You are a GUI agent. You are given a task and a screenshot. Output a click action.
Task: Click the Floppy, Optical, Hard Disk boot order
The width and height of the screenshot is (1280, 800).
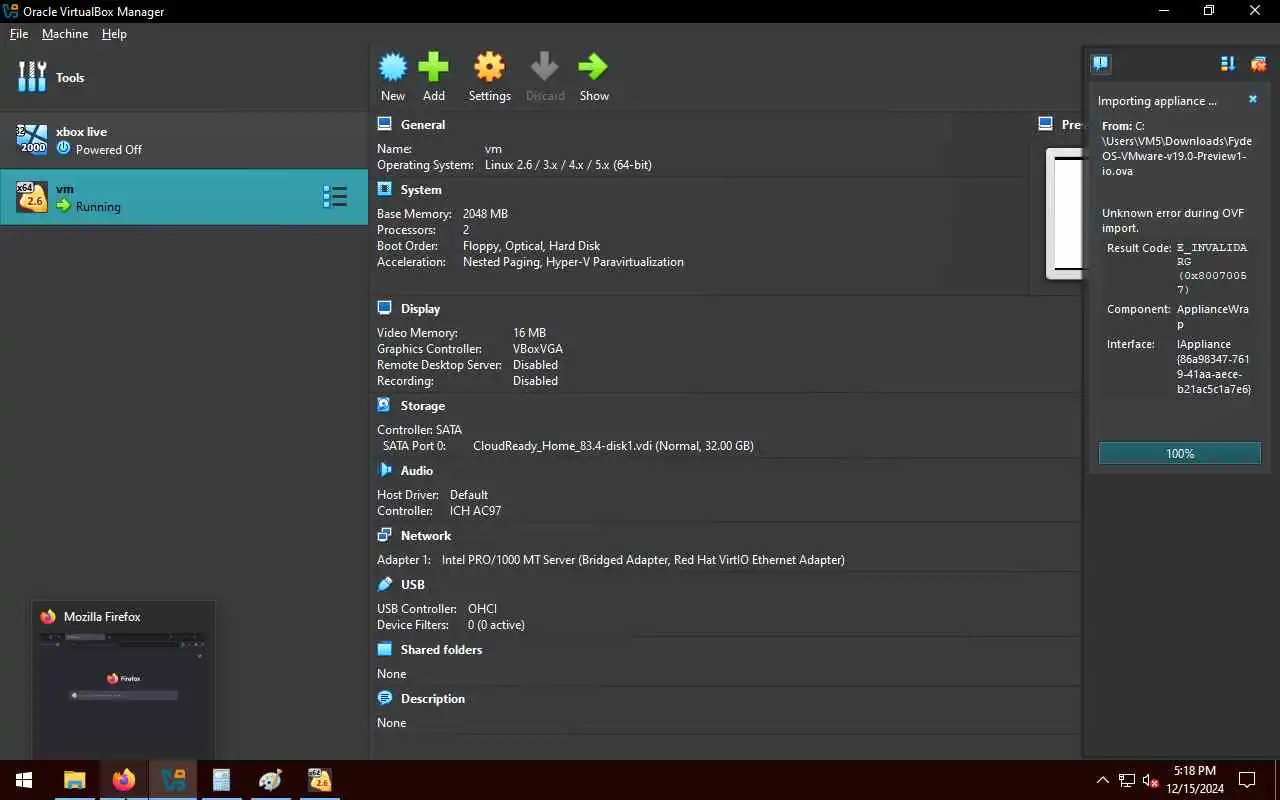pyautogui.click(x=531, y=246)
